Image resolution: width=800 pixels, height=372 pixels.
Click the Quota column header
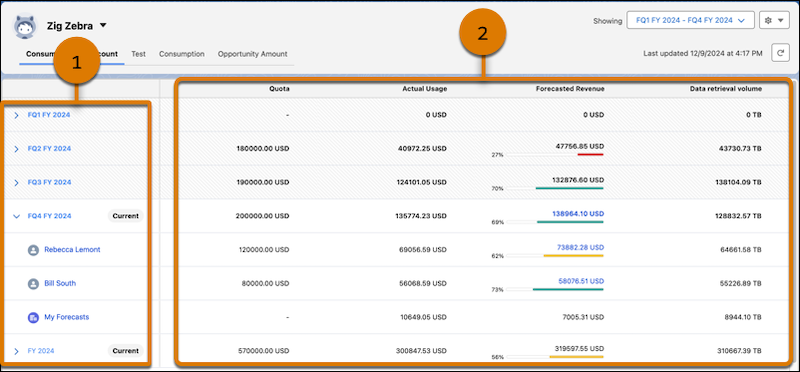pyautogui.click(x=280, y=88)
